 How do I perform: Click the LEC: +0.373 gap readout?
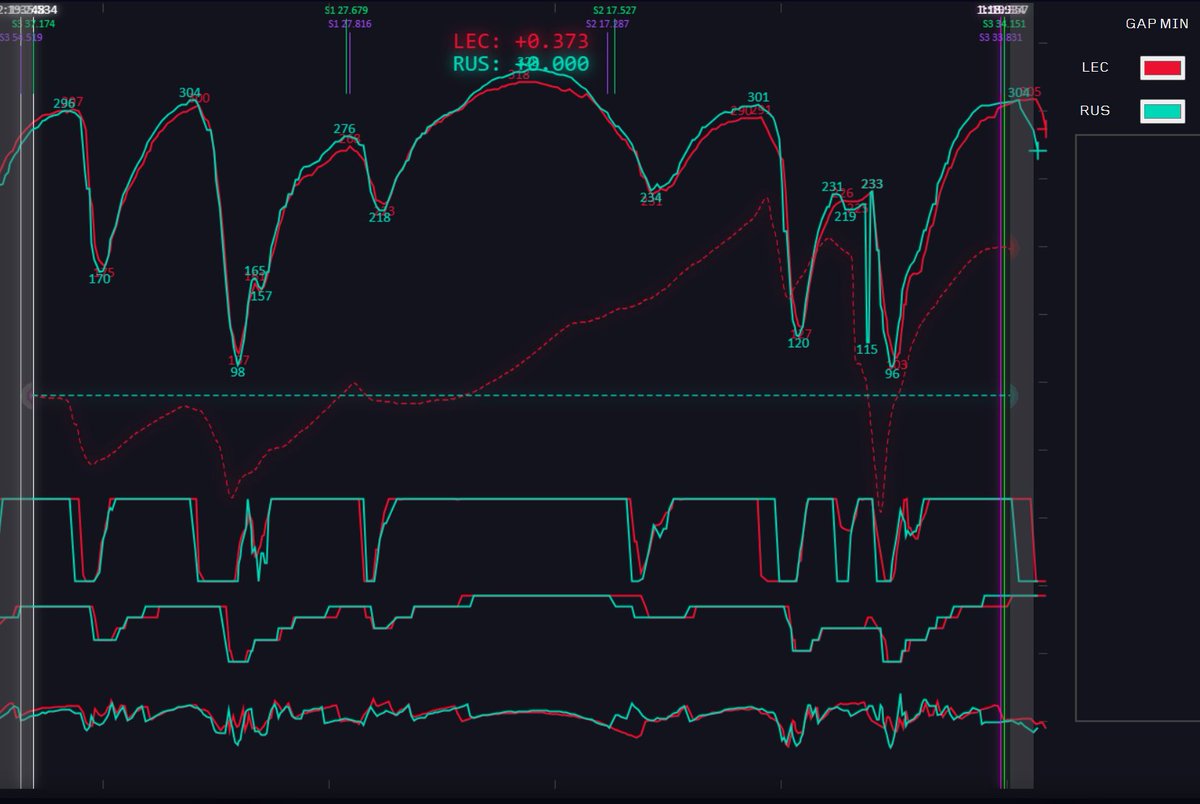click(x=521, y=42)
